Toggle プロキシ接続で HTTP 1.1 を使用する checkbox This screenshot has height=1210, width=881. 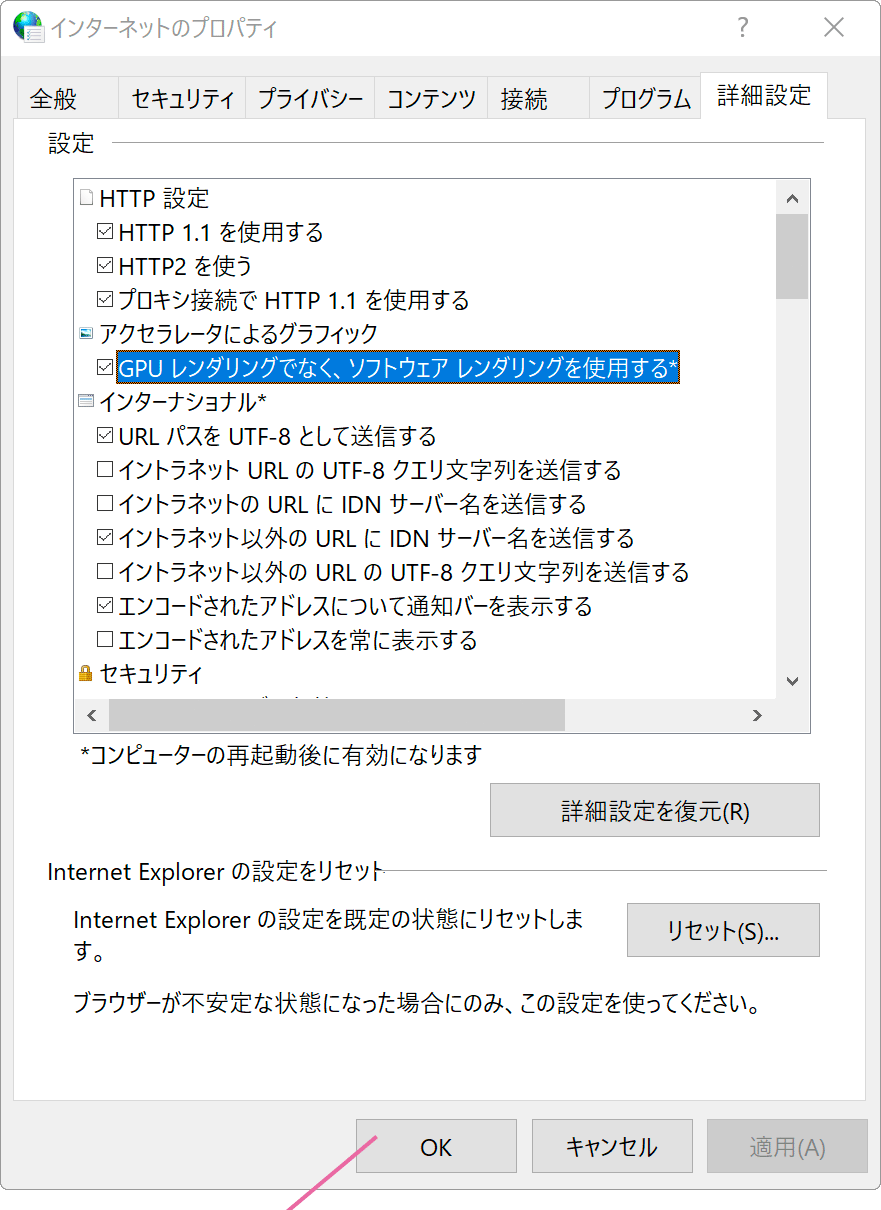tap(105, 299)
